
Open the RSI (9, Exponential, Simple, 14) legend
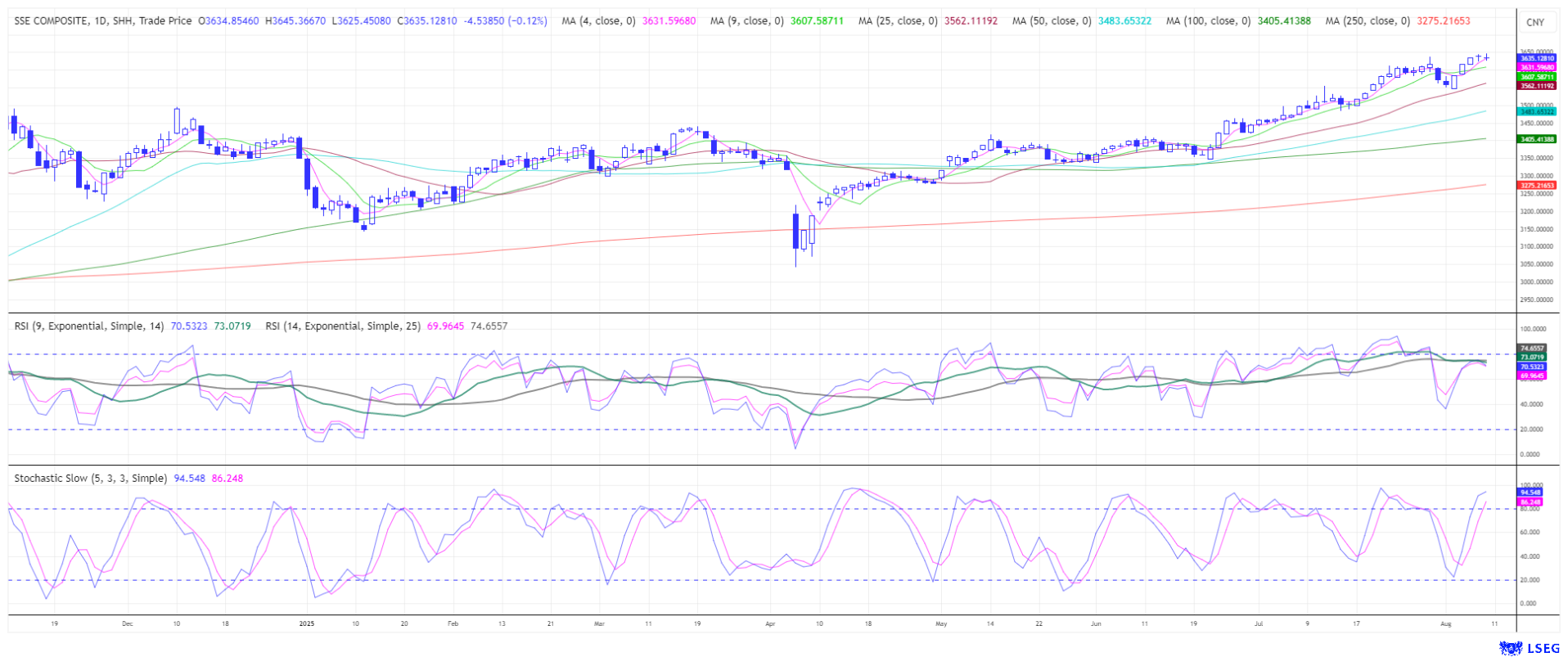(x=88, y=326)
